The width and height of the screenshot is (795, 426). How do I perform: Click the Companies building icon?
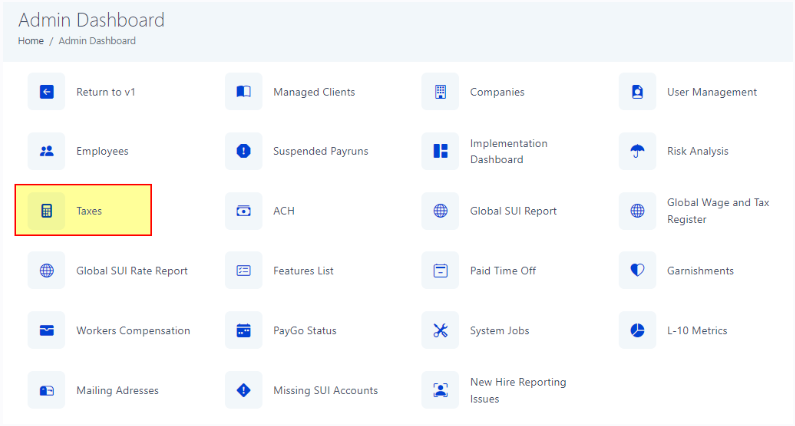(440, 92)
